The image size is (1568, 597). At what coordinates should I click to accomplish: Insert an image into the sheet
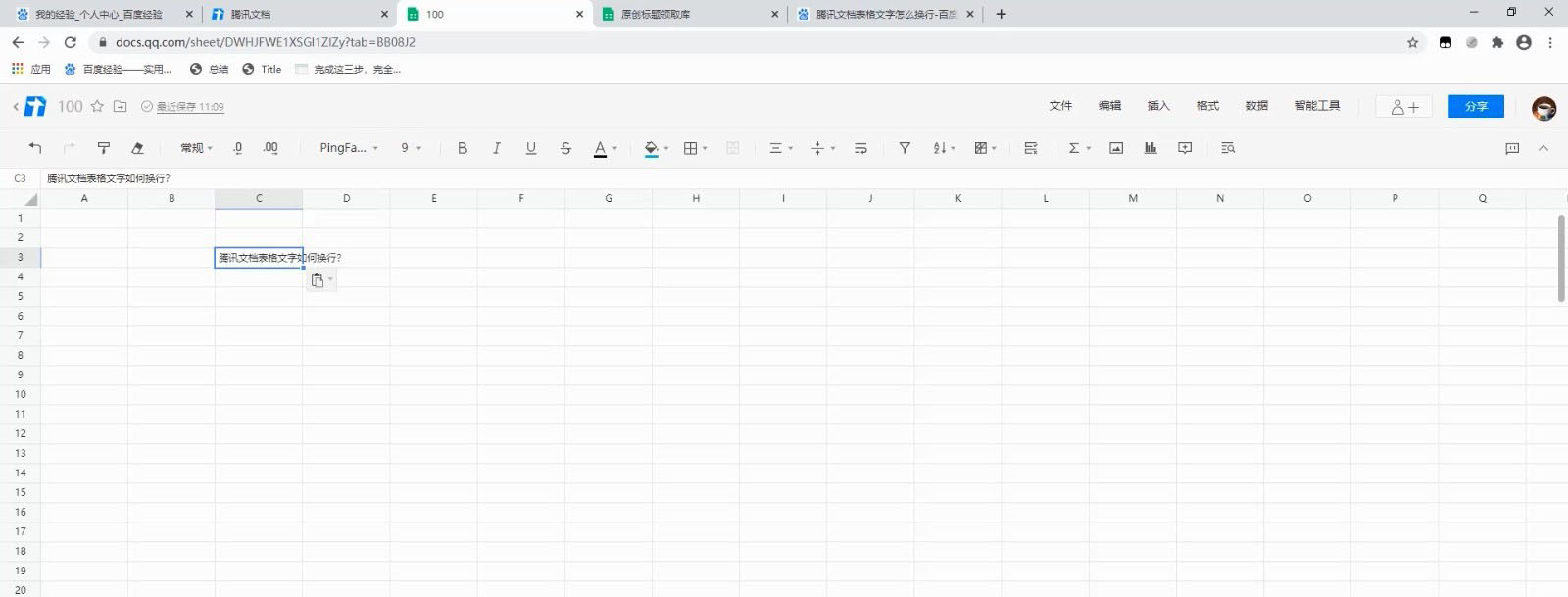tap(1116, 148)
